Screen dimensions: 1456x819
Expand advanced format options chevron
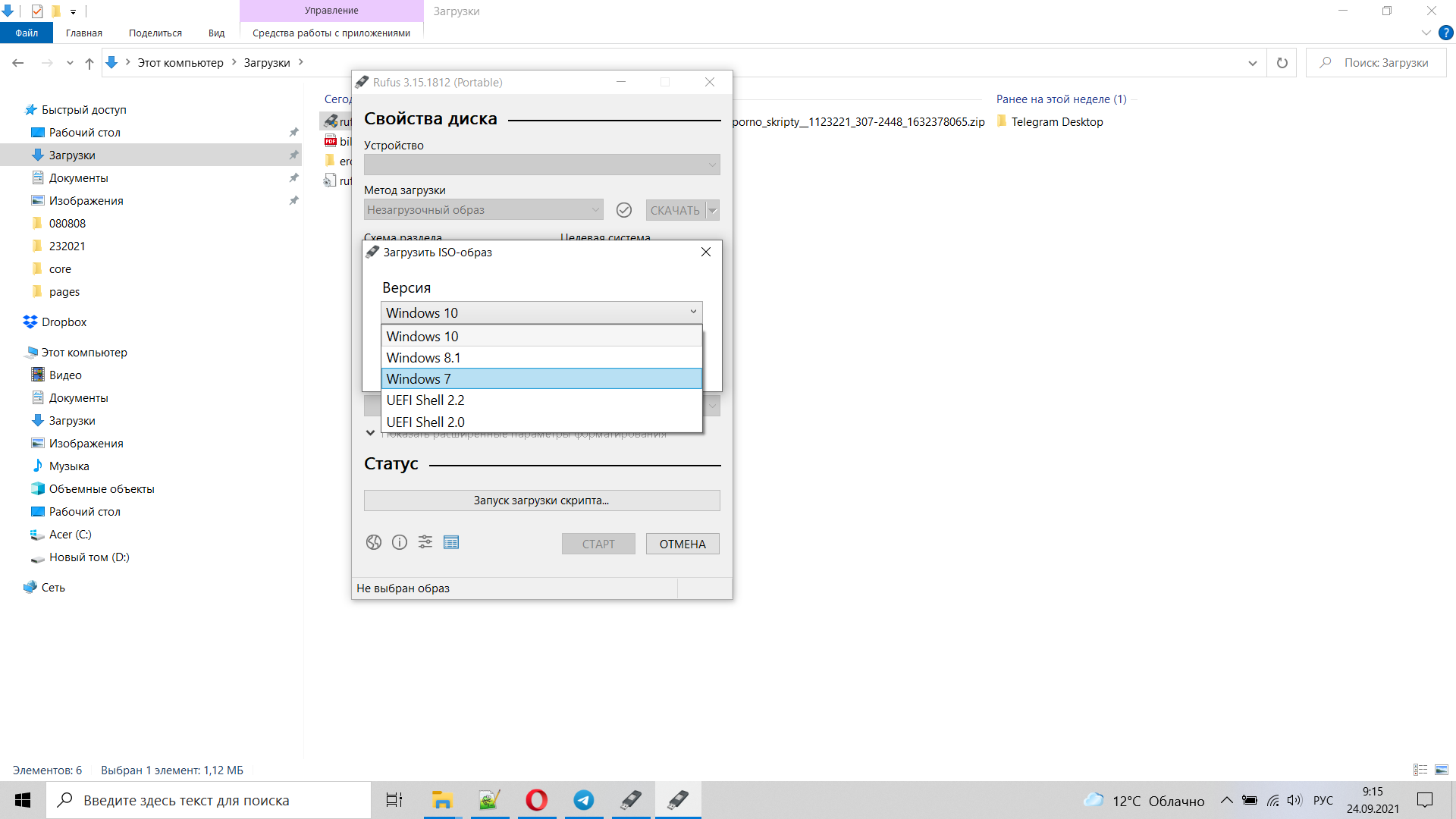pos(370,433)
